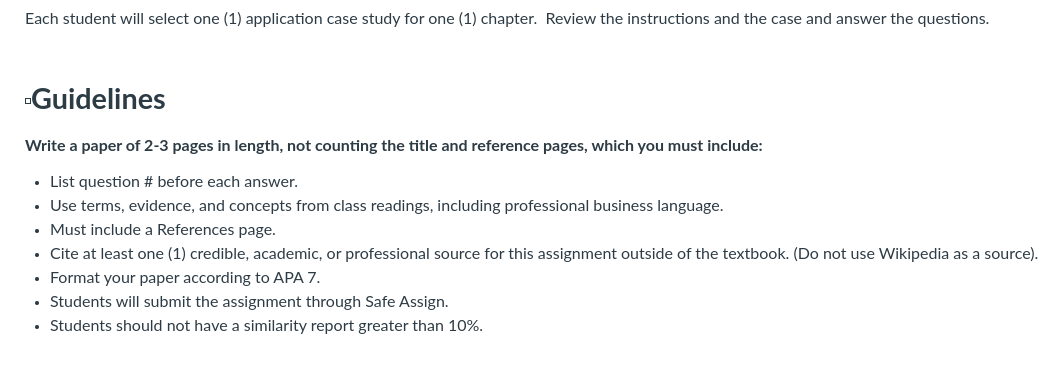Click the small anchor icon before Guidelines
The height and width of the screenshot is (365, 1041).
pyautogui.click(x=28, y=101)
